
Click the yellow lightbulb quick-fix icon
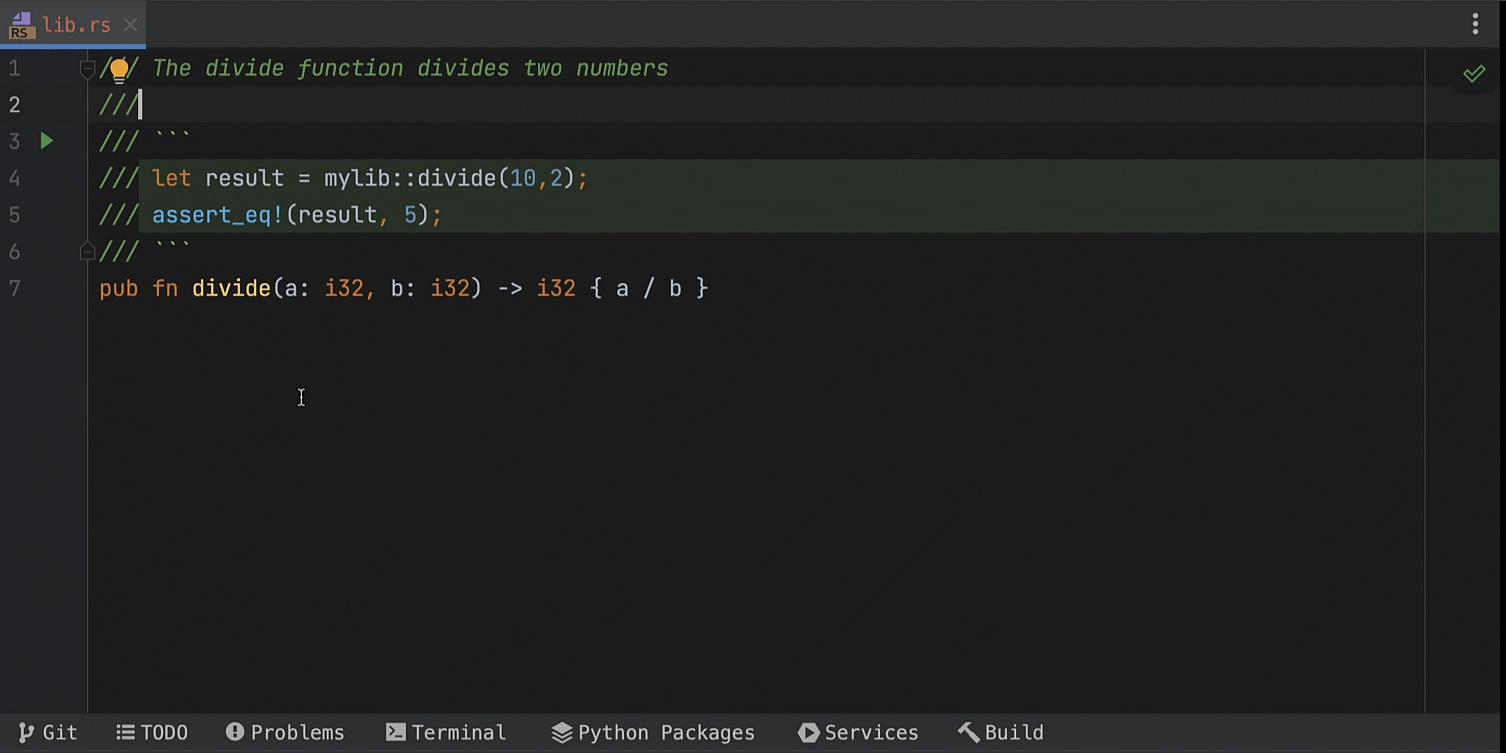click(119, 70)
